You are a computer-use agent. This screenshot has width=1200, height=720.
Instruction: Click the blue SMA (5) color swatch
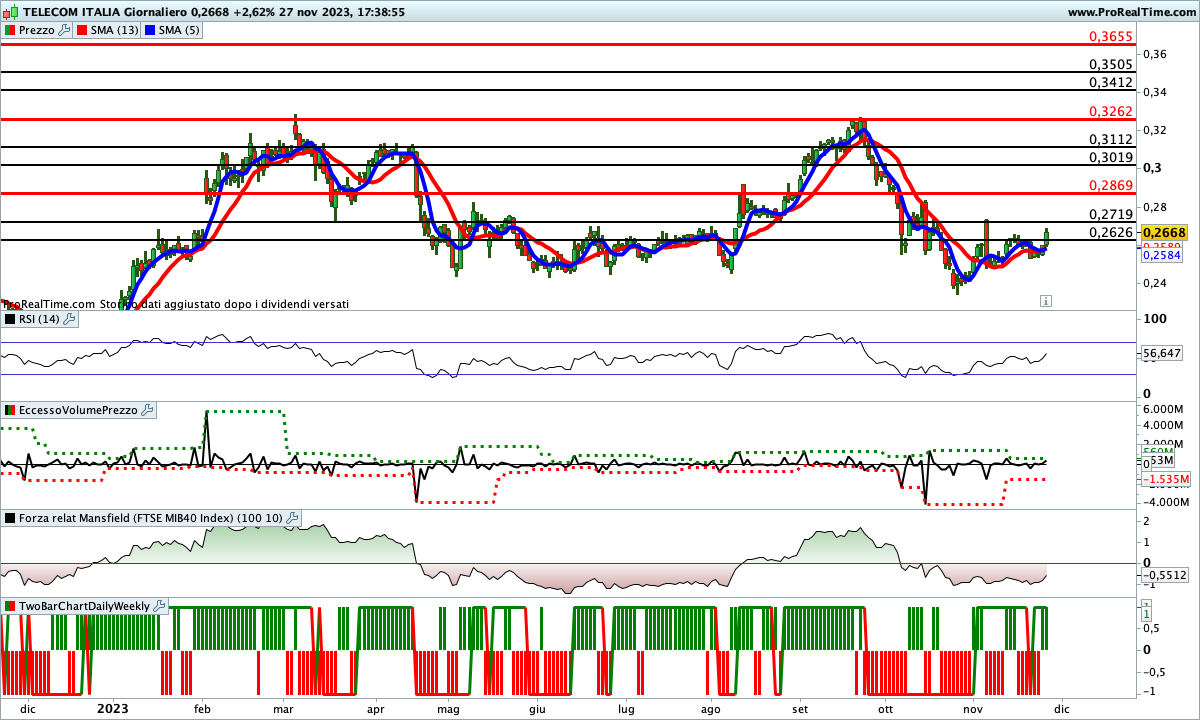(150, 30)
